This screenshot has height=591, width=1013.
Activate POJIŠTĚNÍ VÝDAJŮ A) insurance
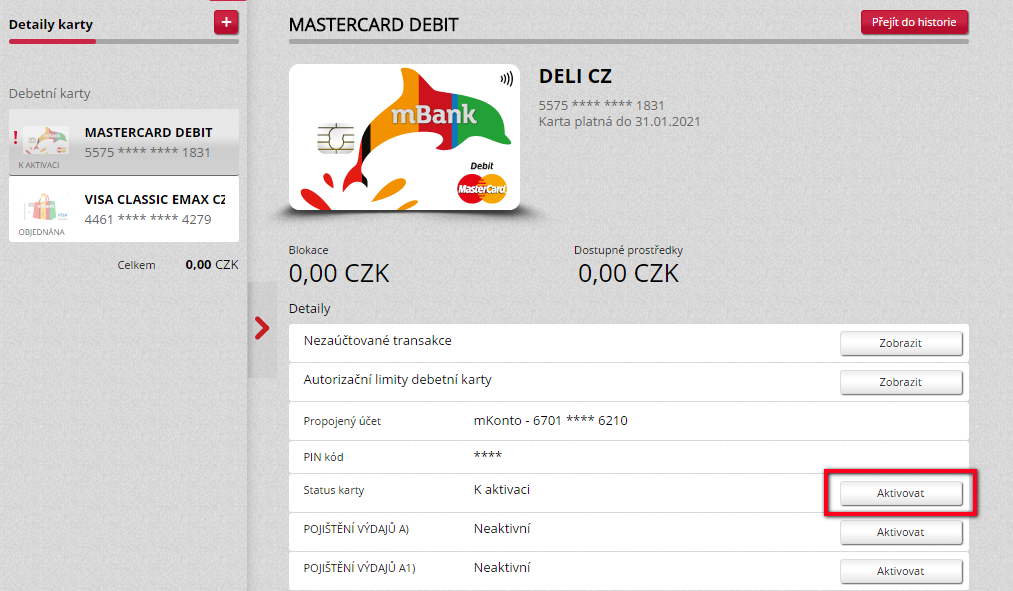coord(901,532)
